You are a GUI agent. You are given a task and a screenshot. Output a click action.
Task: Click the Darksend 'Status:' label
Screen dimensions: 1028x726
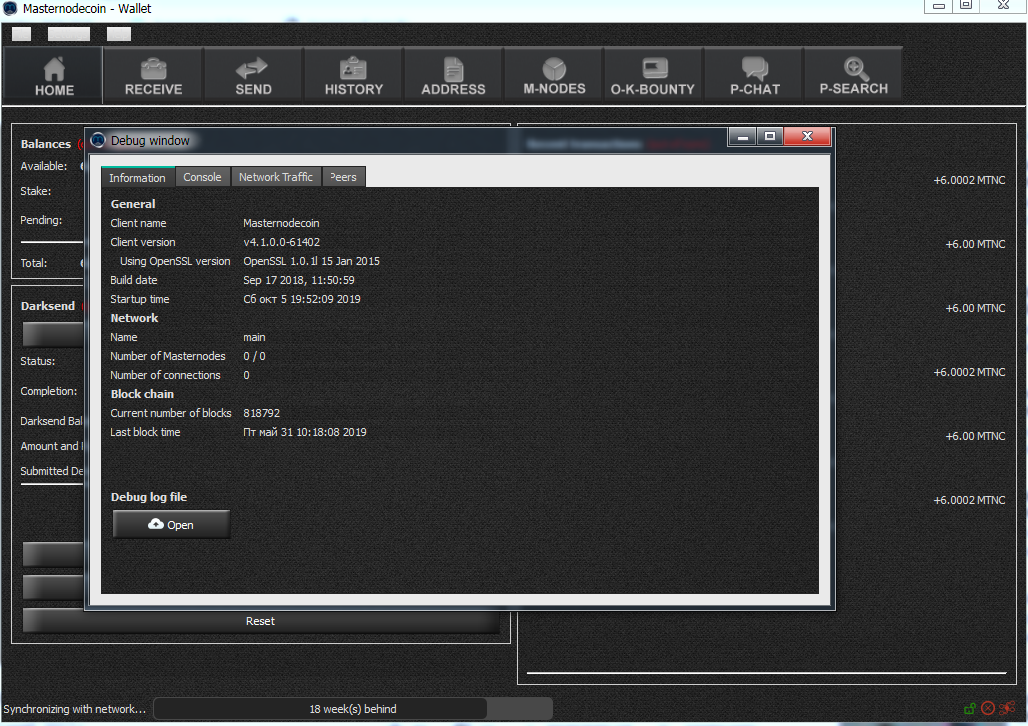(x=37, y=361)
